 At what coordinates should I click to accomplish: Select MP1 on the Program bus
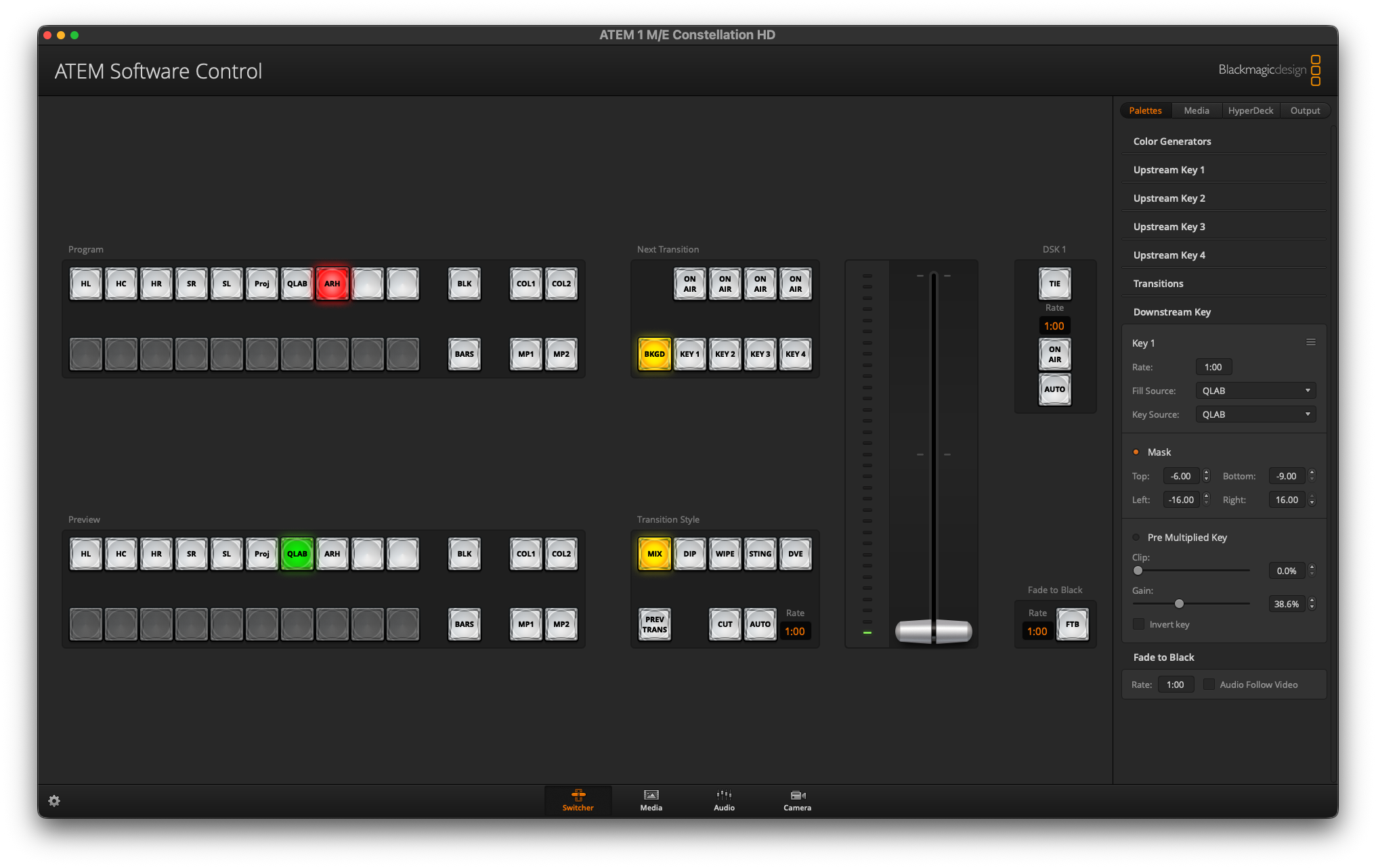526,354
